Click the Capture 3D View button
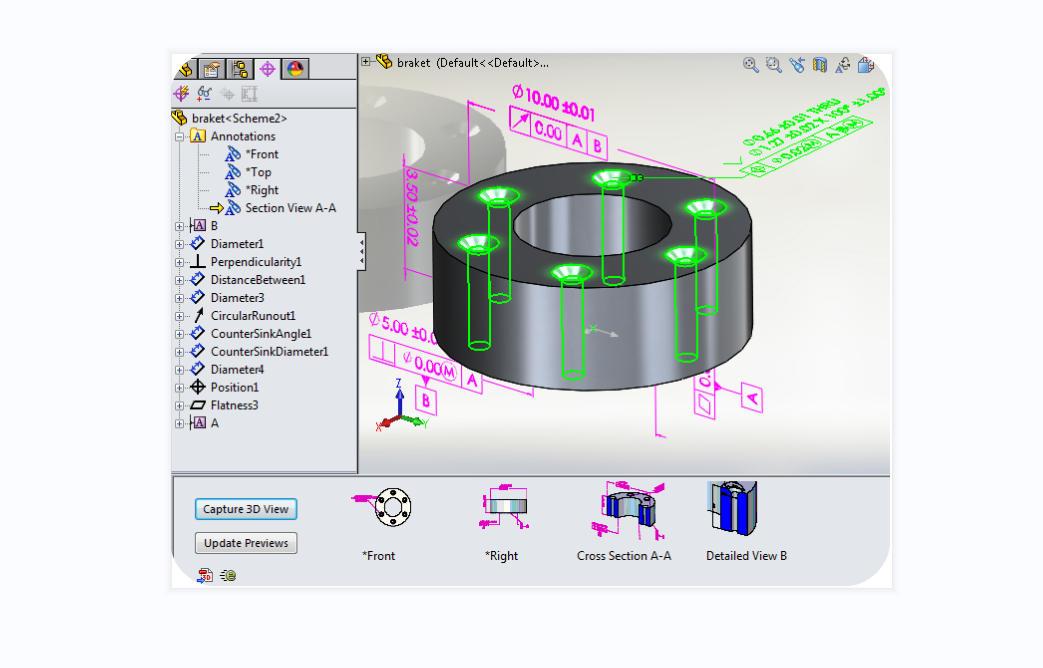 (x=246, y=509)
